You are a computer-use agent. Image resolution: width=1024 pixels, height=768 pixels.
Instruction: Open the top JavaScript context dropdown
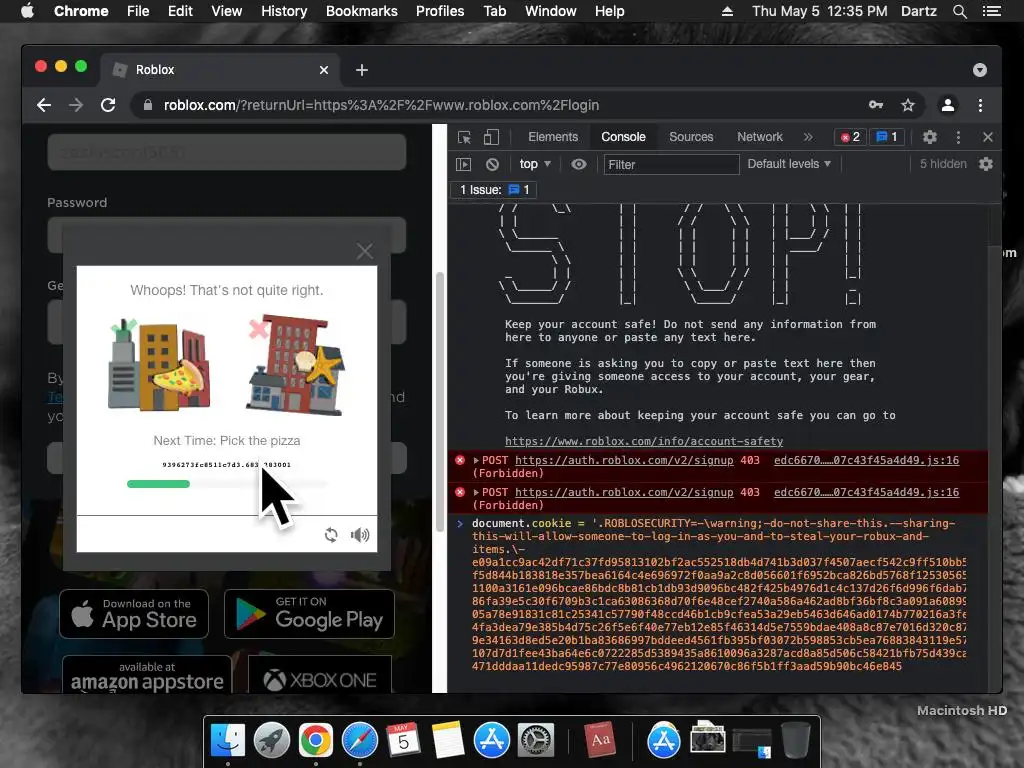(x=535, y=164)
